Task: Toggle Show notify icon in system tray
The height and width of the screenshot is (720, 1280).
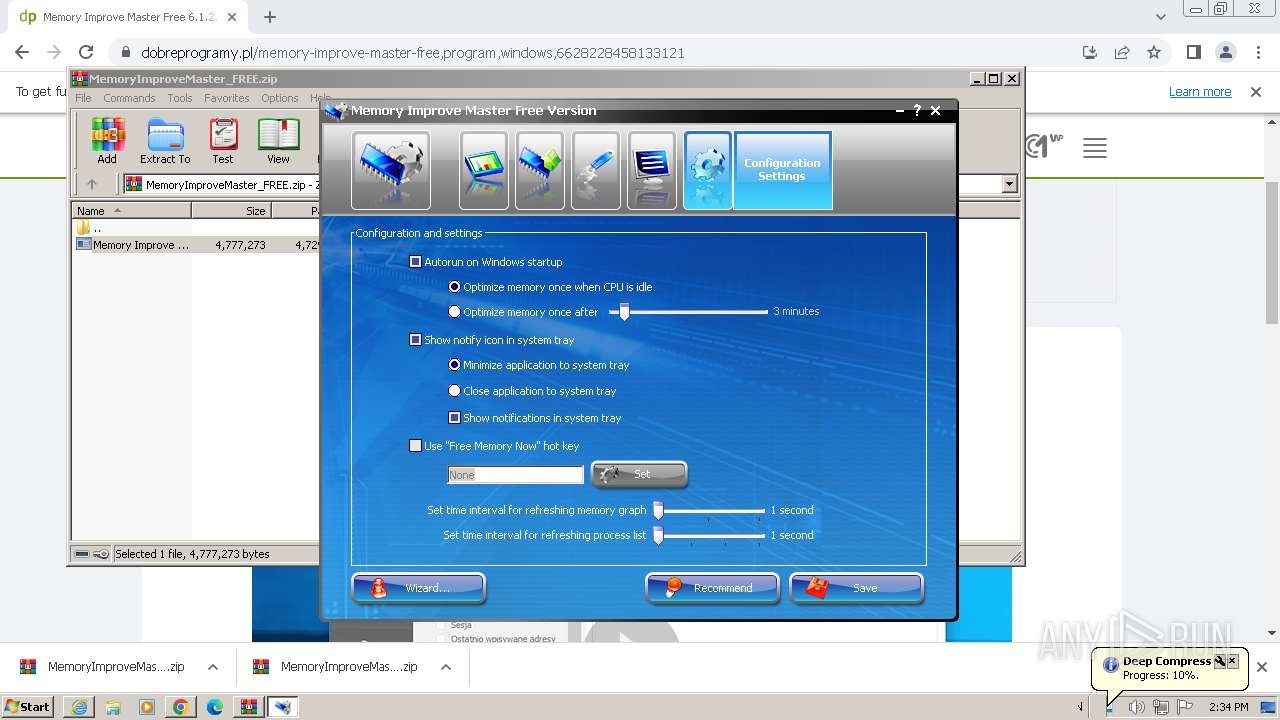Action: pyautogui.click(x=416, y=340)
